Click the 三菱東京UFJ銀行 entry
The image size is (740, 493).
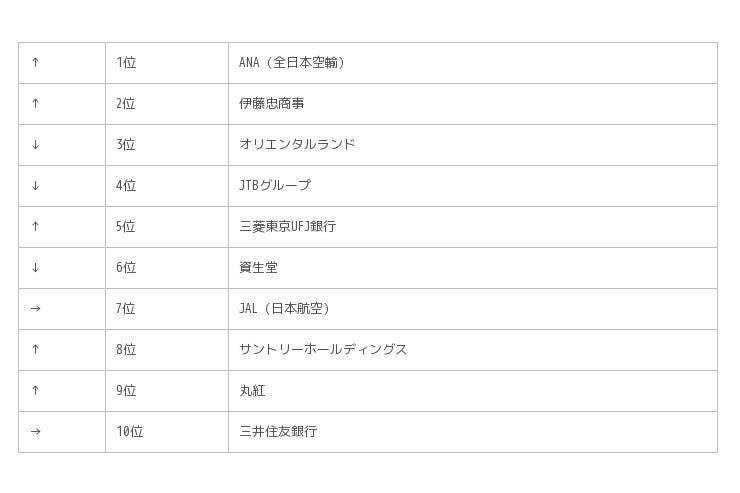(x=287, y=227)
